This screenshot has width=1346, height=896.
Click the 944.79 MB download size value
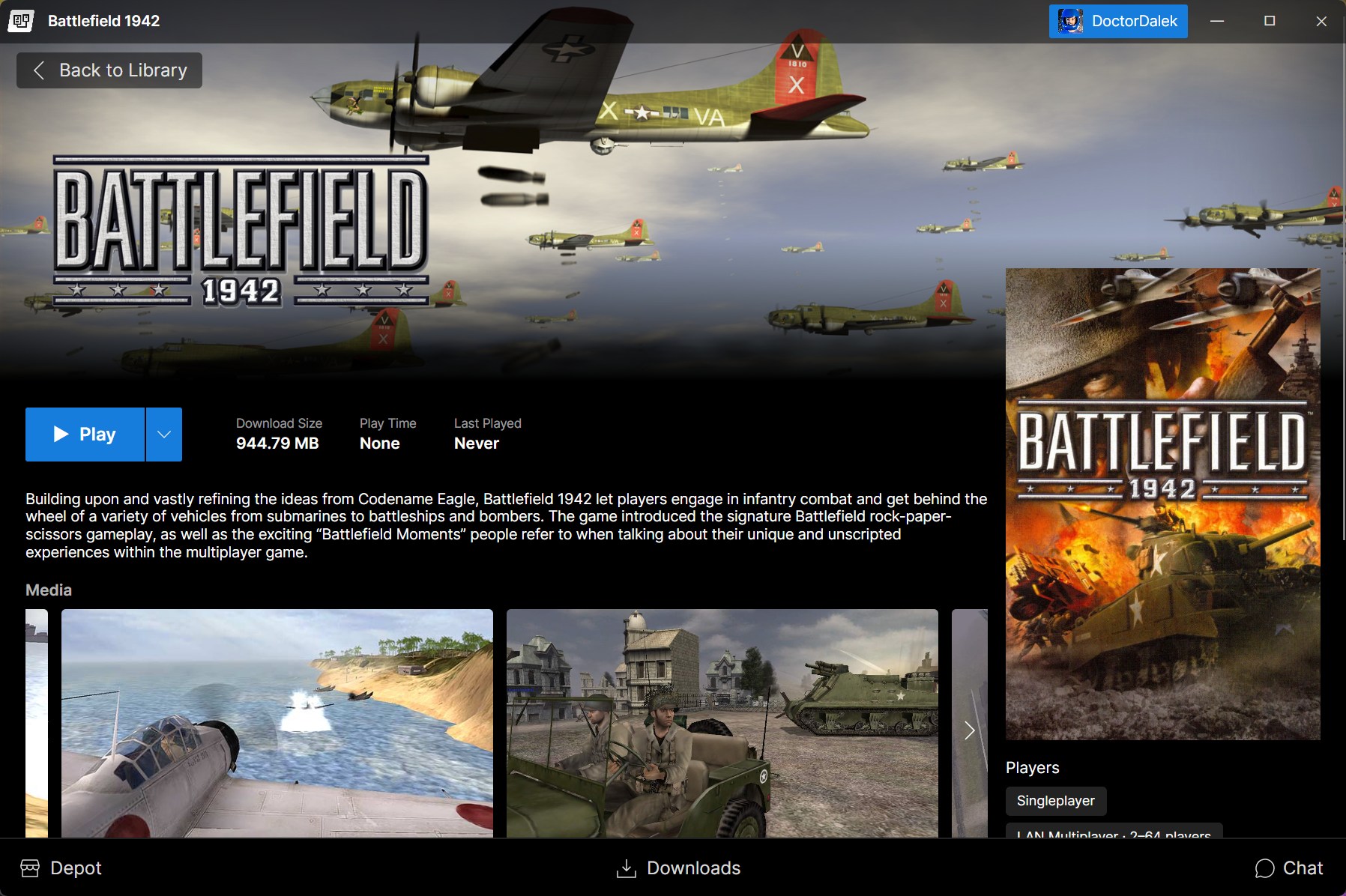(277, 444)
